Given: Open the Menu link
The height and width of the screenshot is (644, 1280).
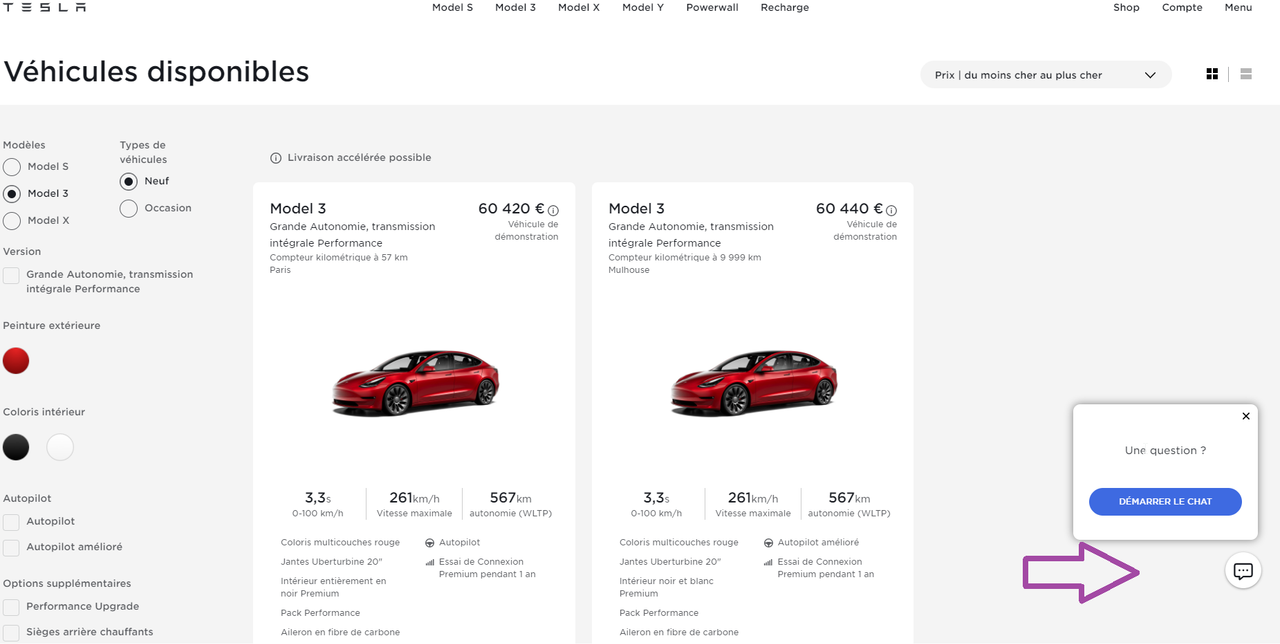Looking at the screenshot, I should pyautogui.click(x=1238, y=7).
